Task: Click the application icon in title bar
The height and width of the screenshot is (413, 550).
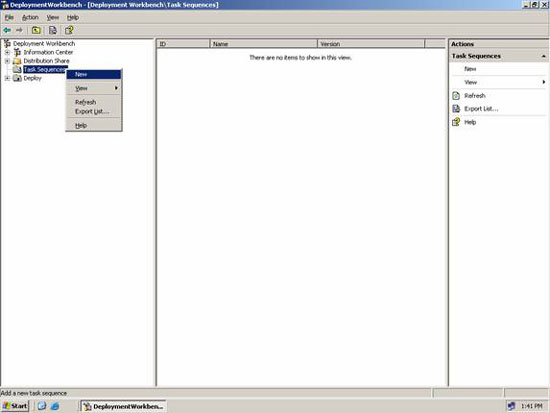Action: click(5, 5)
